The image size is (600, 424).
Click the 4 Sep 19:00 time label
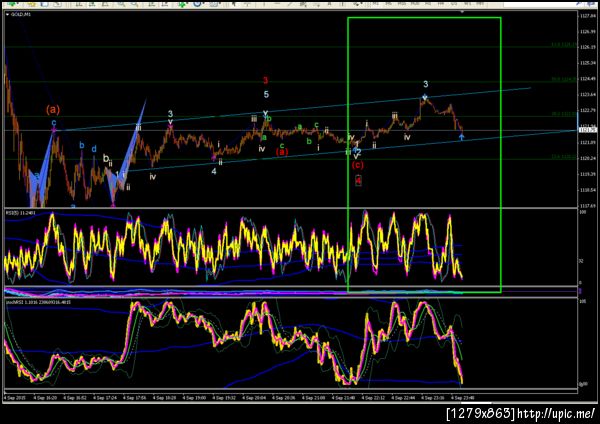click(x=195, y=398)
